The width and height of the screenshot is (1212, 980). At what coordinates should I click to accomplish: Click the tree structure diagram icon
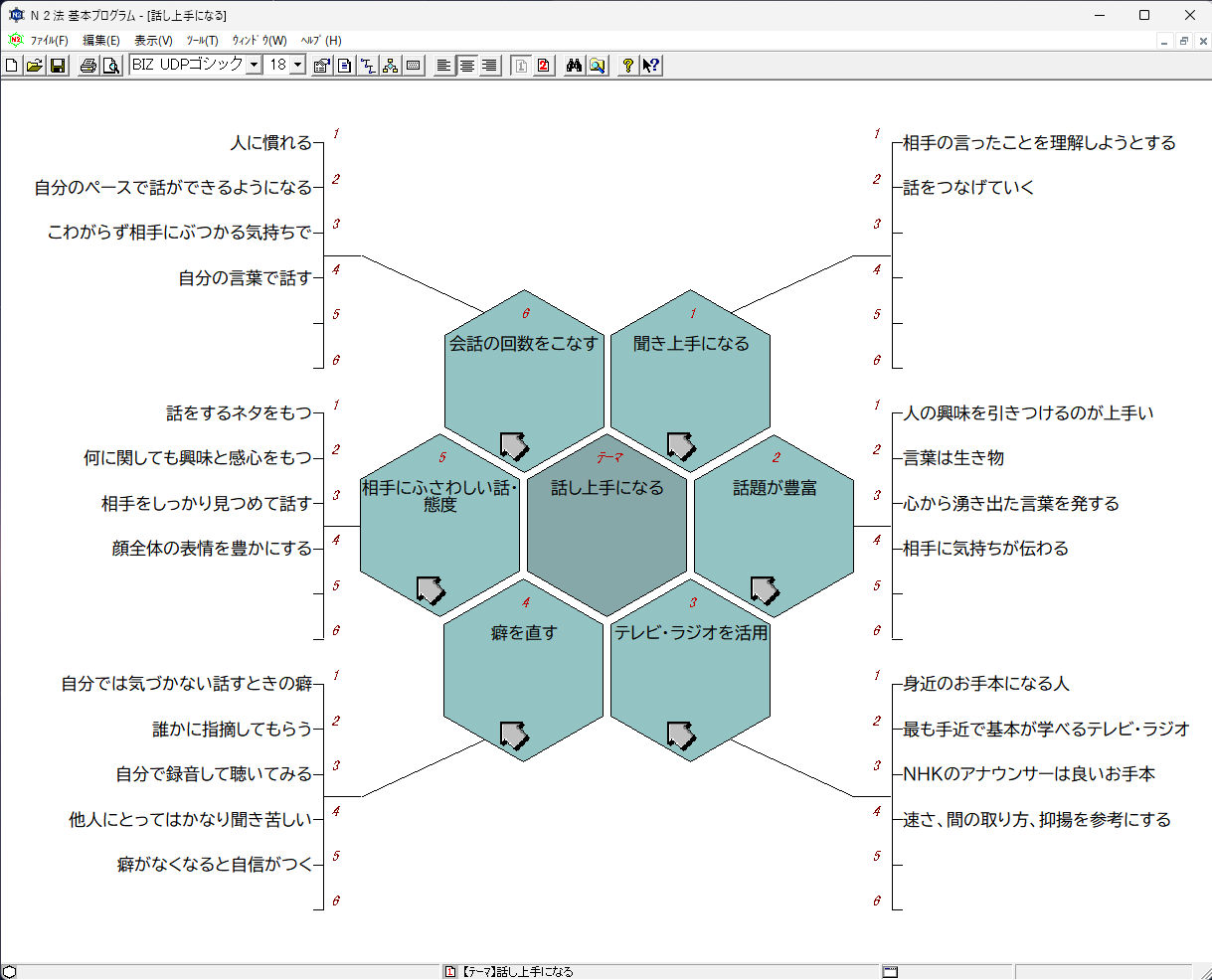point(391,66)
